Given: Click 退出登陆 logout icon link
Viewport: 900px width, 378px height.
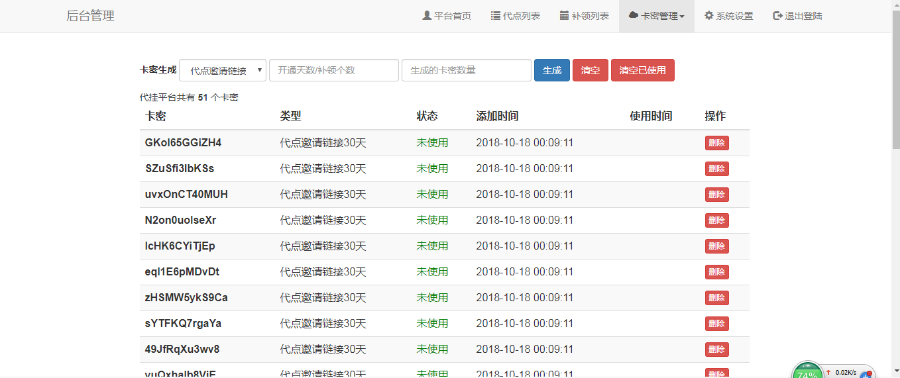Looking at the screenshot, I should (x=798, y=16).
